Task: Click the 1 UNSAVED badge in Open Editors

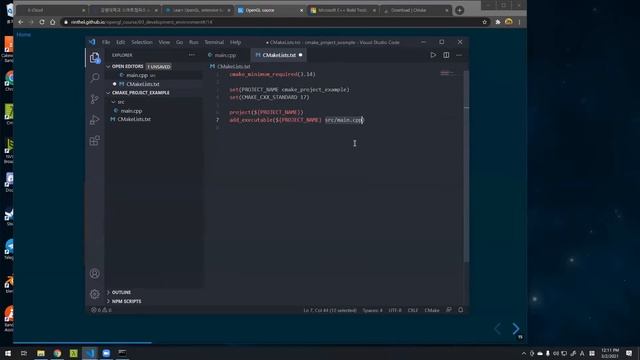Action: coord(159,67)
